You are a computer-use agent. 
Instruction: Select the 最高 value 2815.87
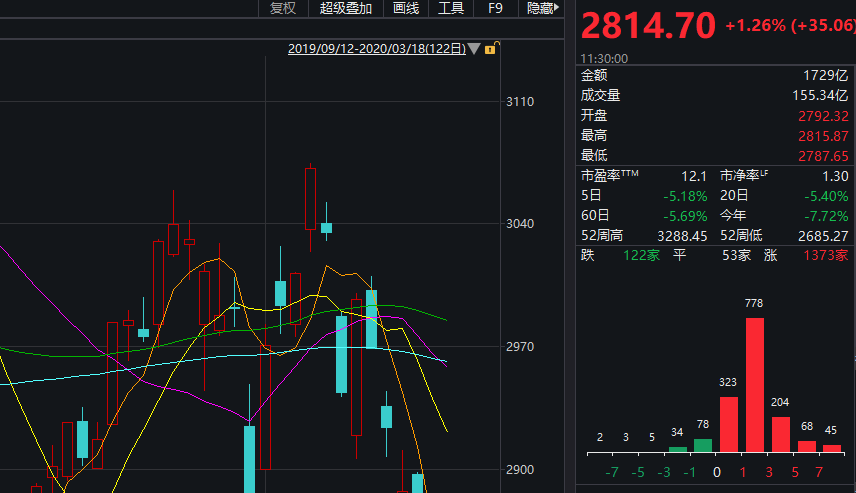coord(823,136)
